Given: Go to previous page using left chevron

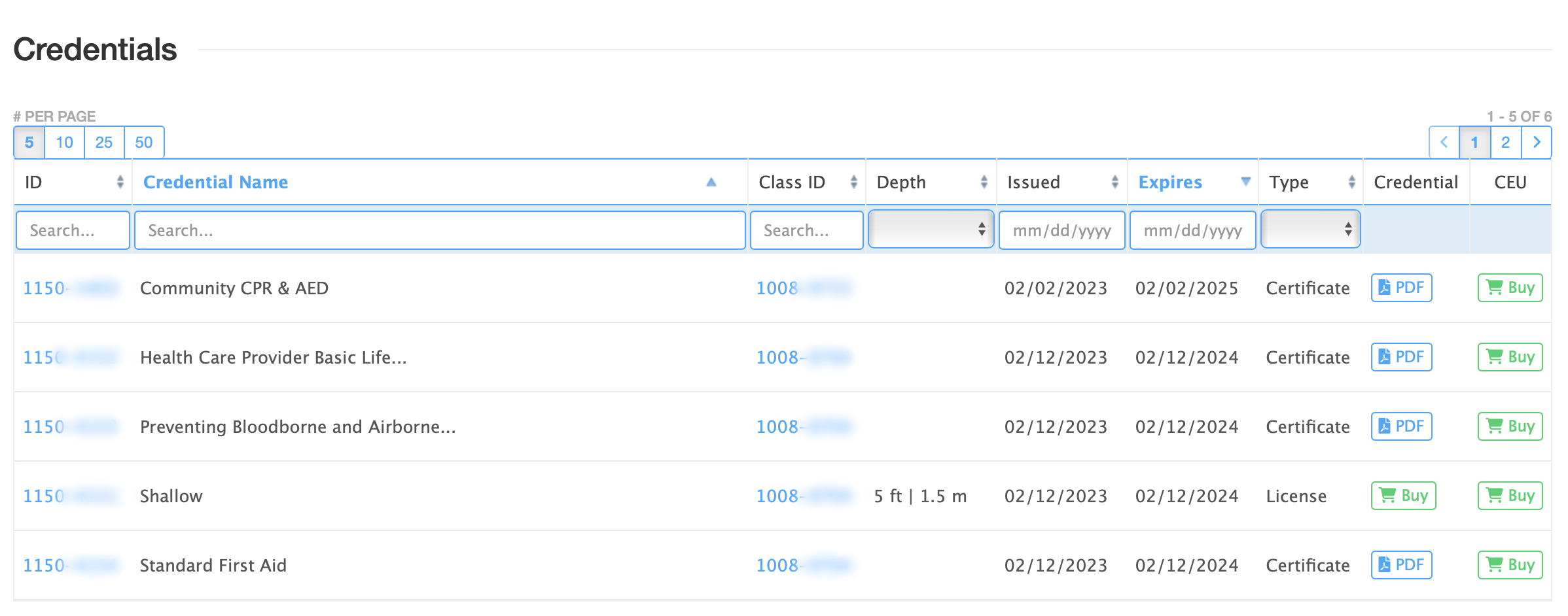Looking at the screenshot, I should [x=1444, y=143].
